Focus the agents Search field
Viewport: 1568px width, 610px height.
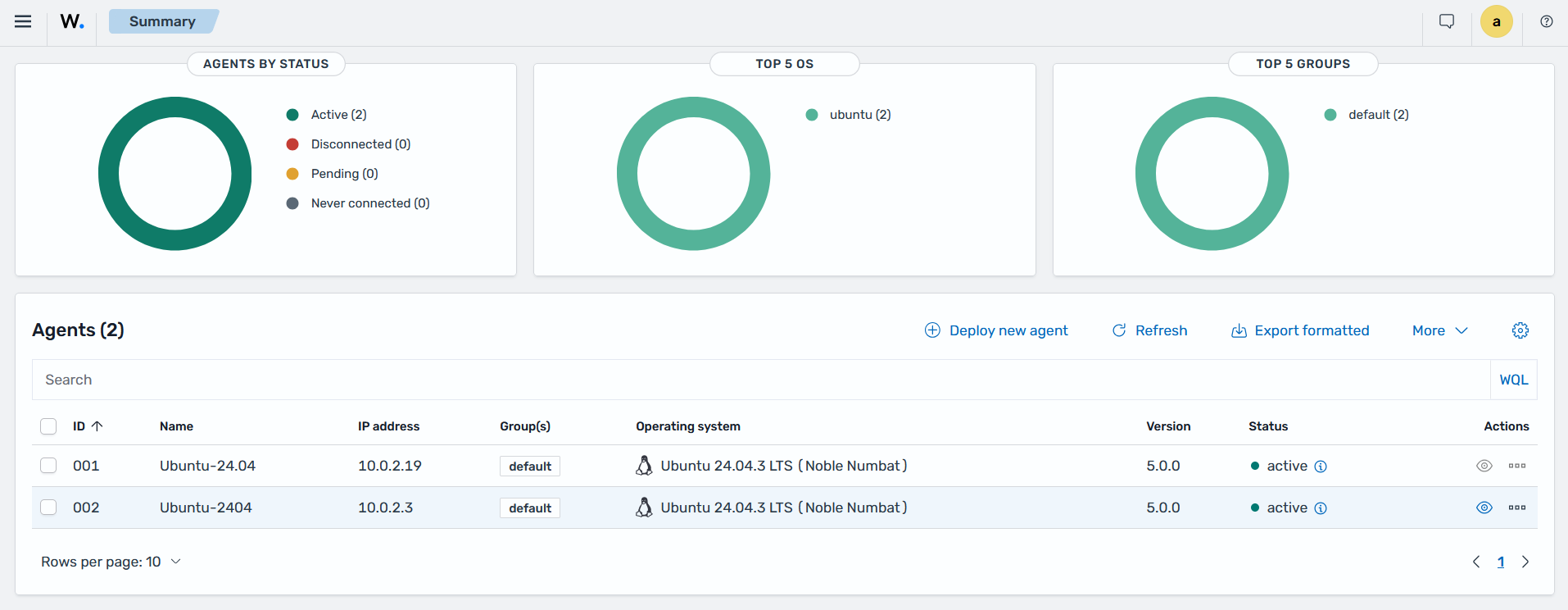[x=761, y=380]
